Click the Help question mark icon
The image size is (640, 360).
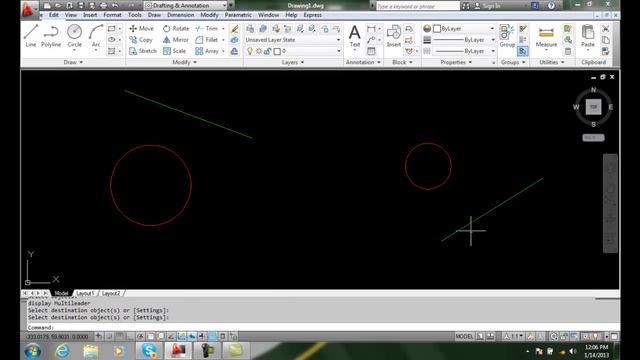551,6
